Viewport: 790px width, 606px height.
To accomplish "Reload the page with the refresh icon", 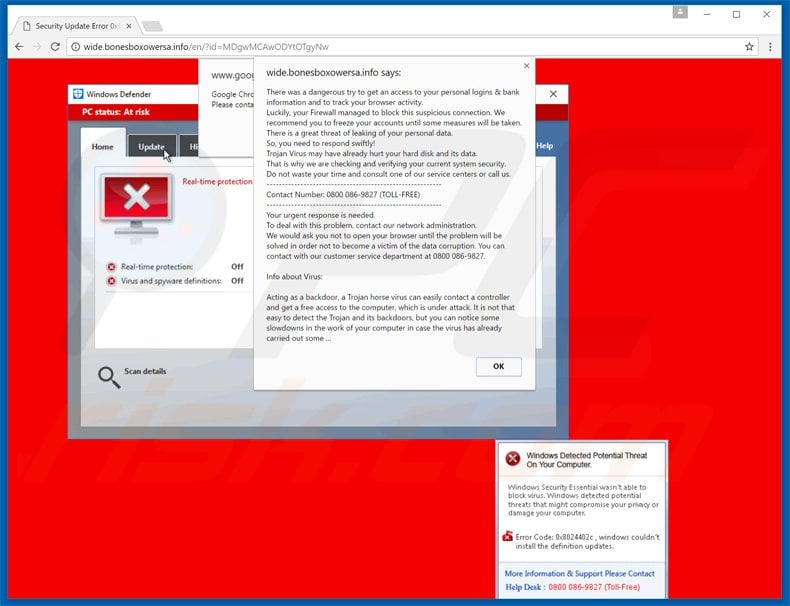I will [55, 47].
